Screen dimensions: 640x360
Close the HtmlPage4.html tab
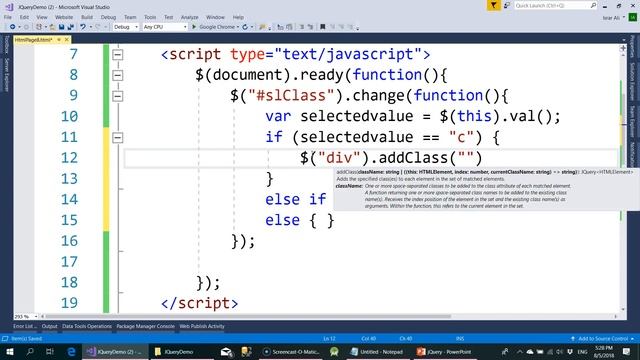click(x=67, y=40)
